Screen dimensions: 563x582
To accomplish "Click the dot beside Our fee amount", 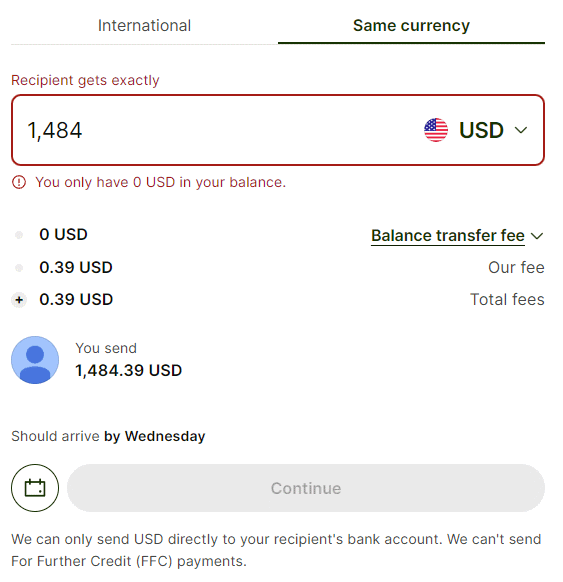I will pos(19,268).
